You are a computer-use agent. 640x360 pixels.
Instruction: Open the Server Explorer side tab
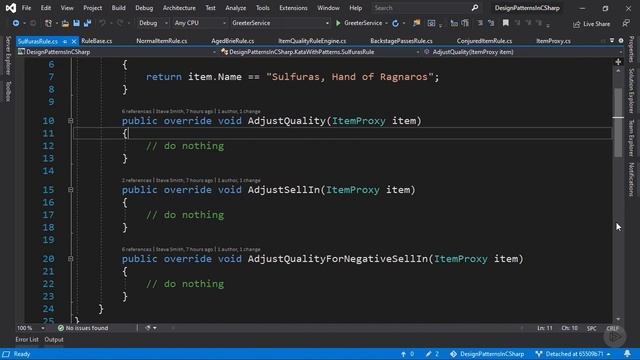click(x=8, y=55)
